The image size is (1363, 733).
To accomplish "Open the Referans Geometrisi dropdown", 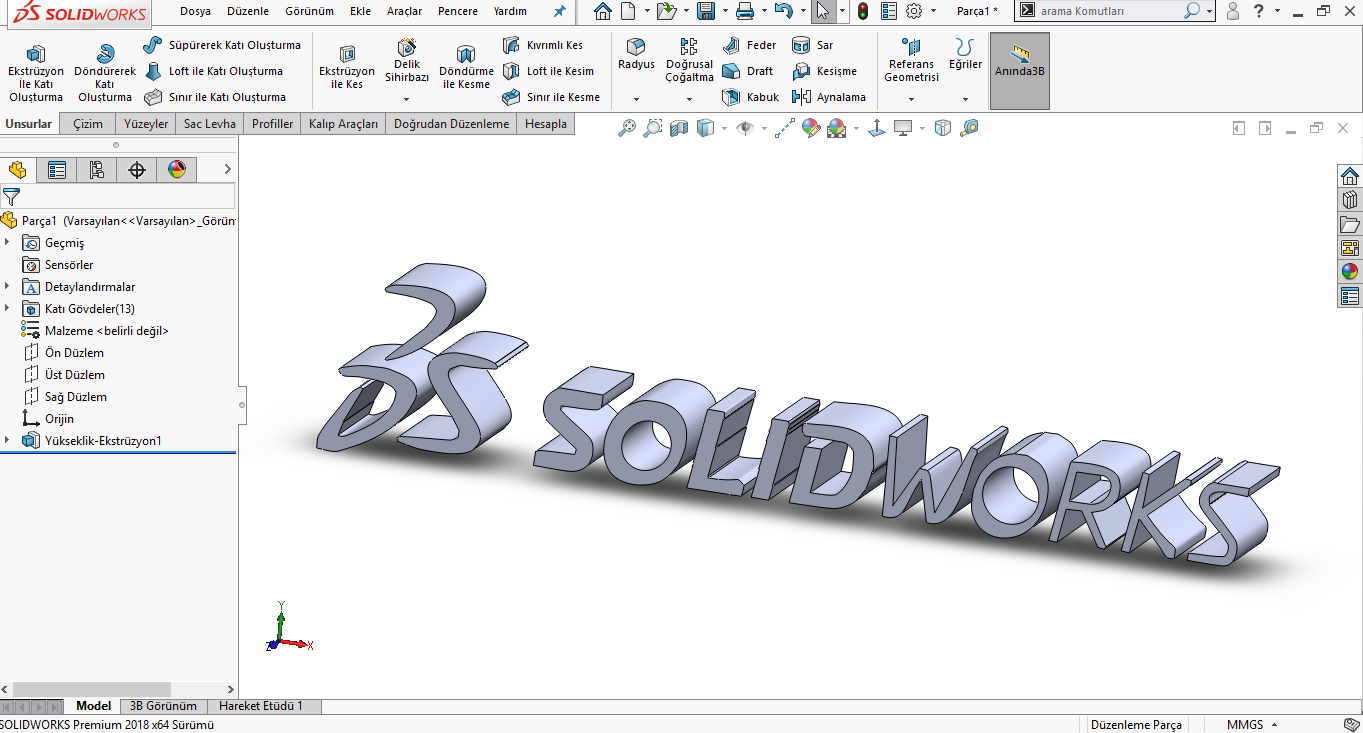I will point(911,99).
